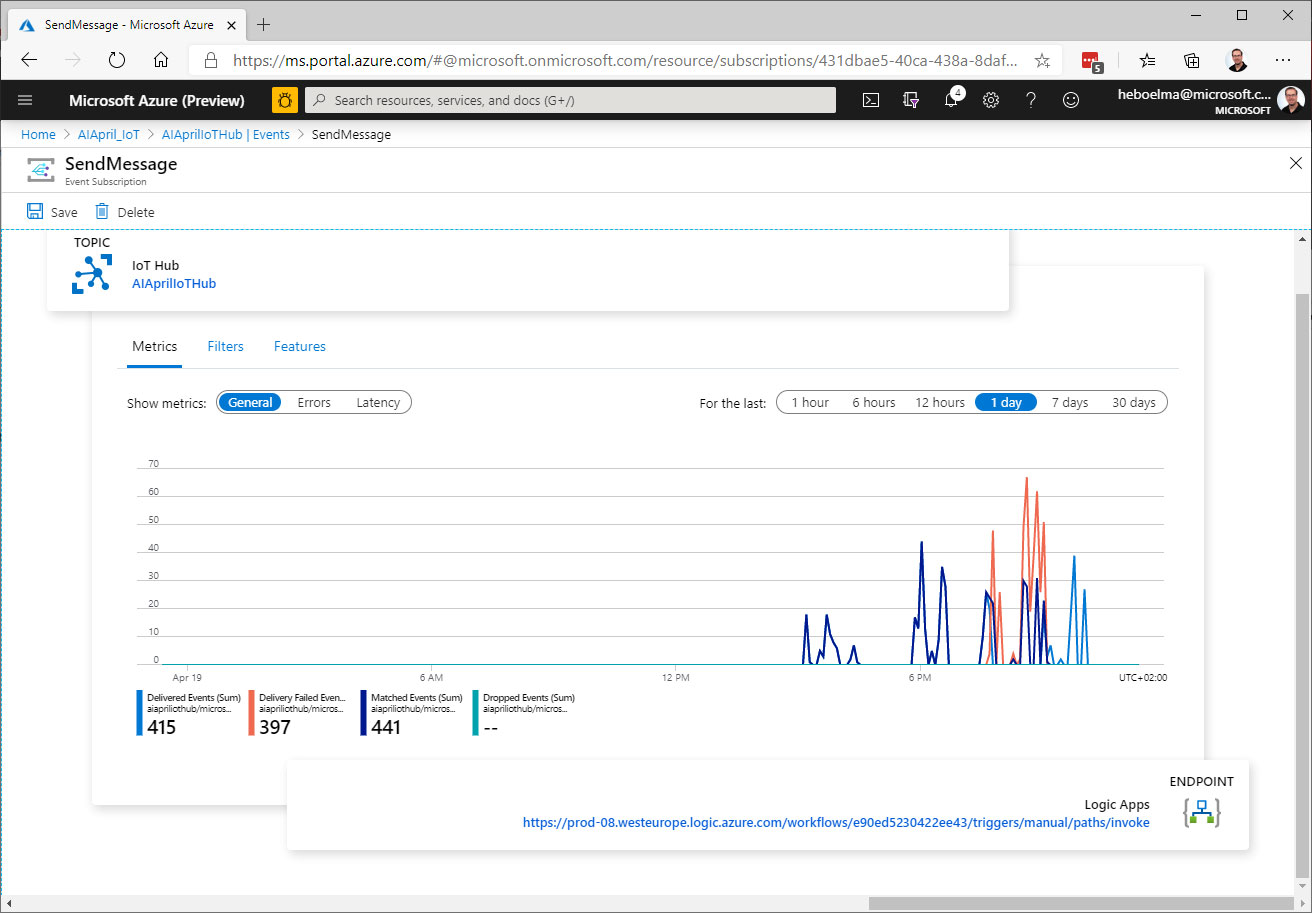1312x913 pixels.
Task: View site information lock icon
Action: coord(211,61)
